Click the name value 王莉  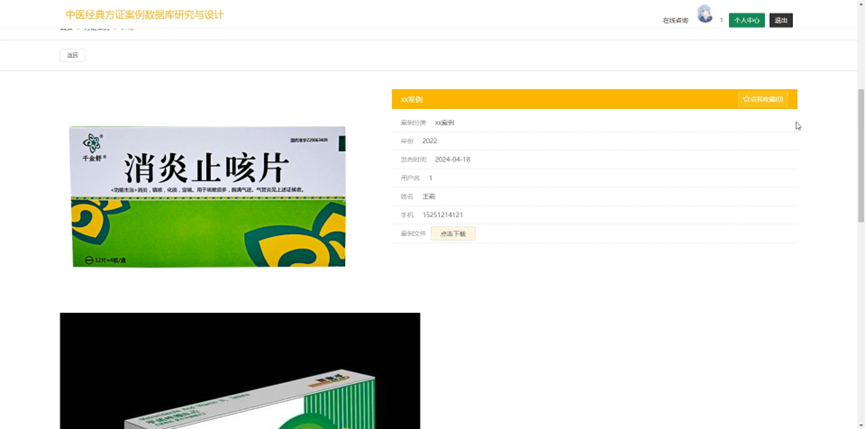[x=429, y=196]
